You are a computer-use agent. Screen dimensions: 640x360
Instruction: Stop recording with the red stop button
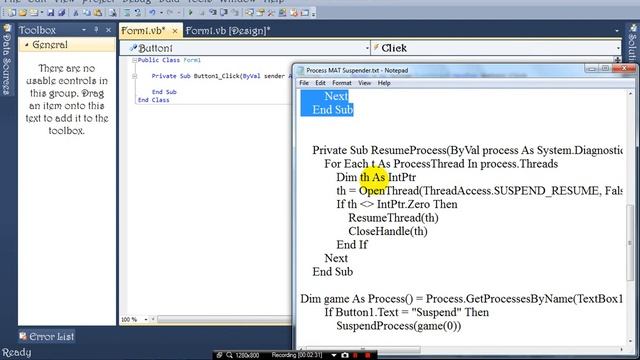(367, 355)
